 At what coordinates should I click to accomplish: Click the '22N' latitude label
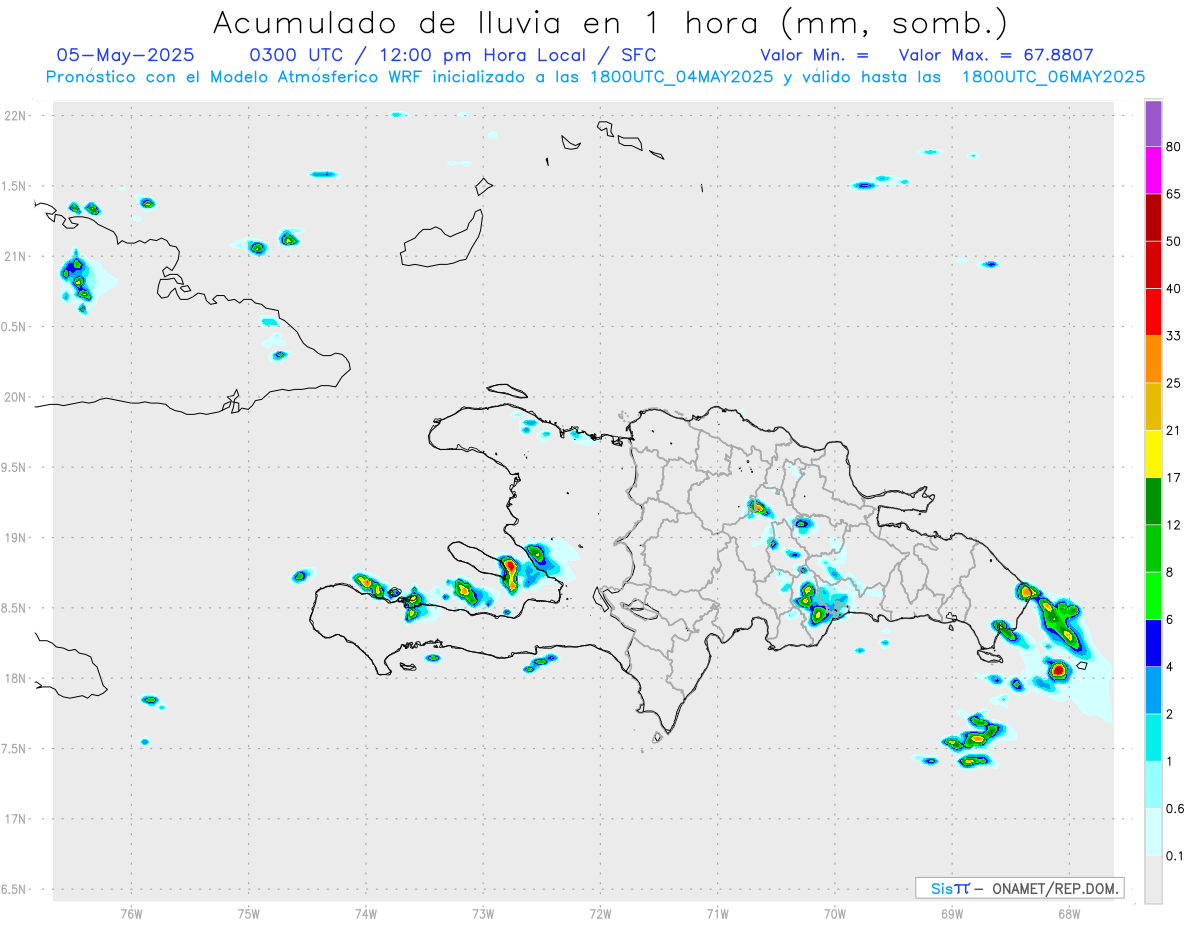pos(16,116)
